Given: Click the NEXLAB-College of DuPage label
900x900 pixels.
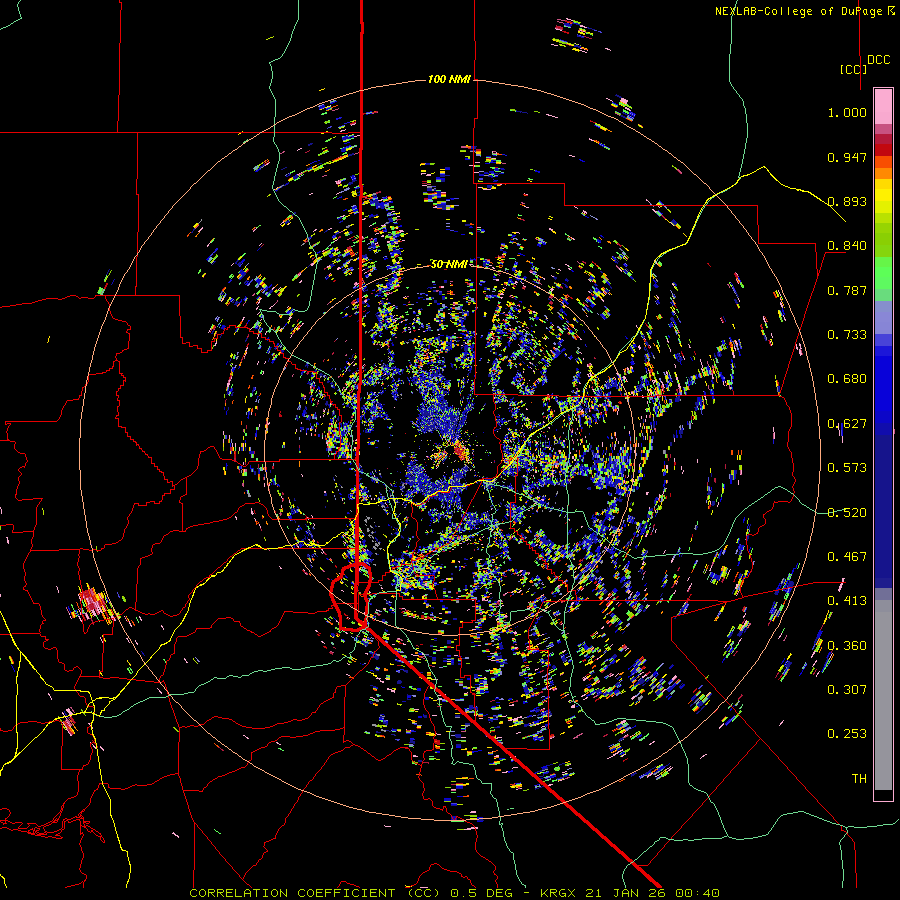Looking at the screenshot, I should click(804, 11).
